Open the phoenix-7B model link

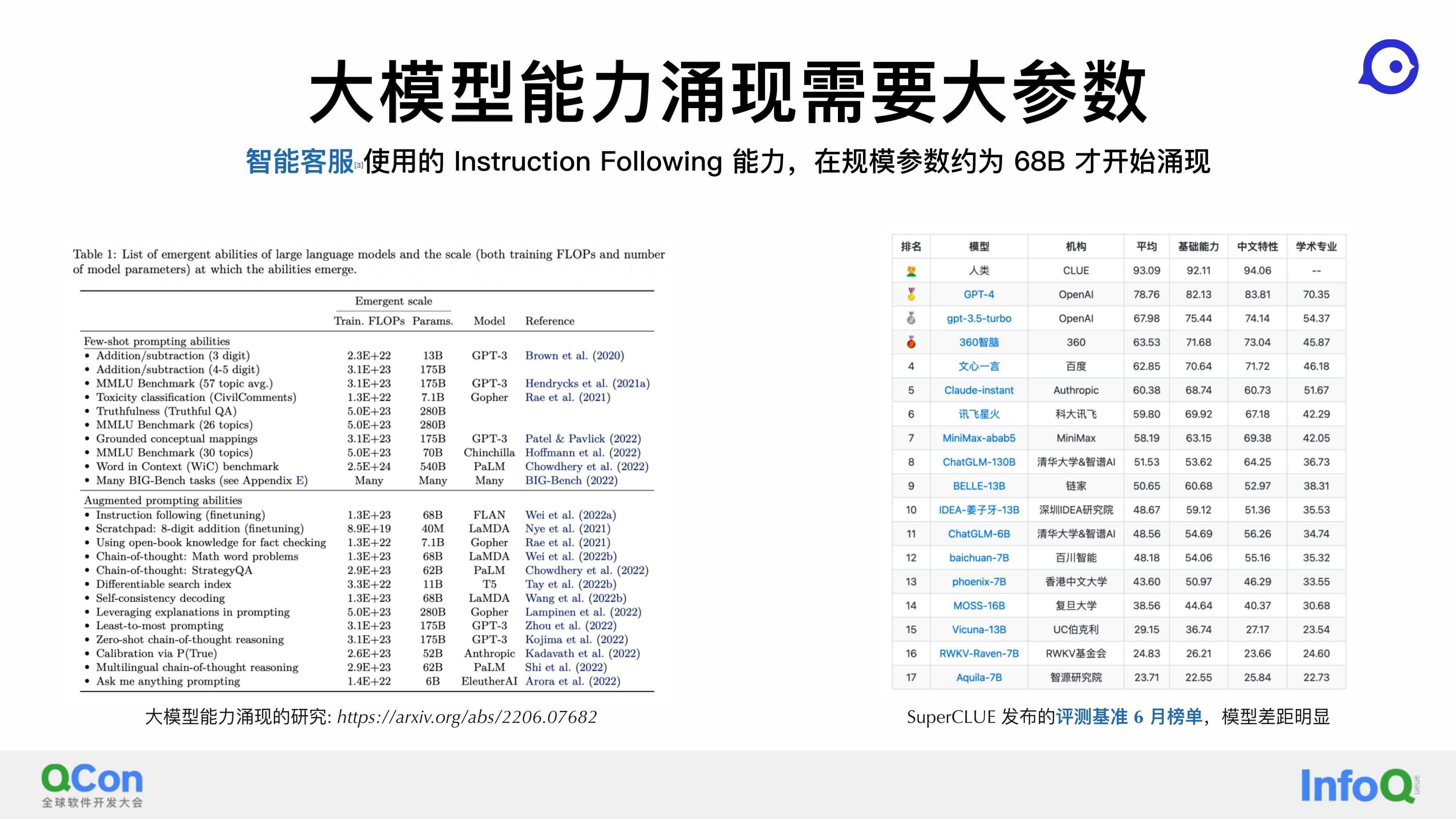point(979,582)
